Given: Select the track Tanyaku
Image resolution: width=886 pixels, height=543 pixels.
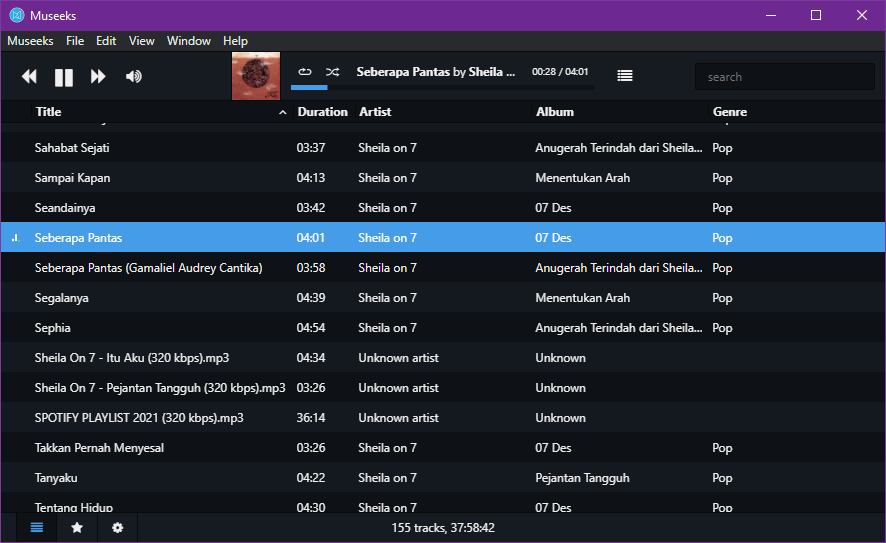Looking at the screenshot, I should pos(56,477).
